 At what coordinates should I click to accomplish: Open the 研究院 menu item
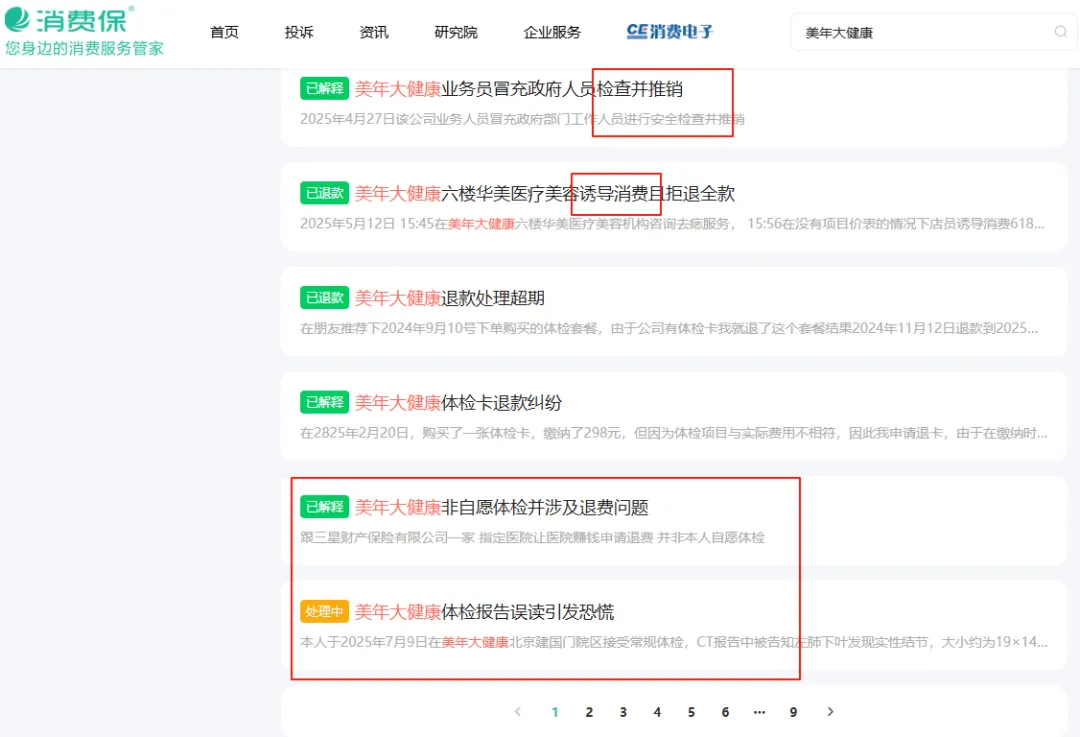[x=456, y=32]
